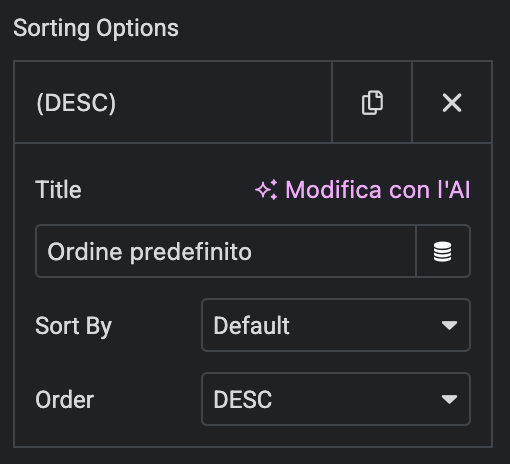Click the Title field label
The height and width of the screenshot is (464, 510).
tap(58, 190)
